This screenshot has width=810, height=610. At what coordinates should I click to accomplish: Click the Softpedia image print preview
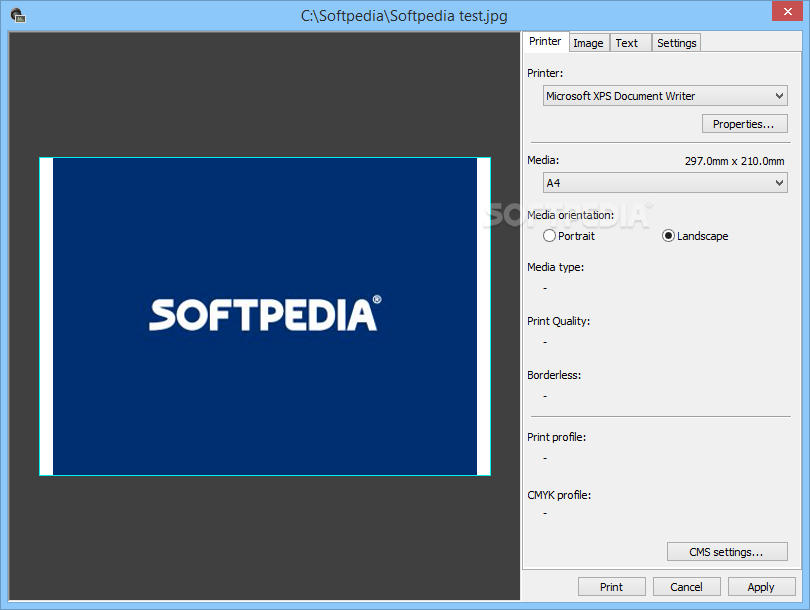coord(265,316)
